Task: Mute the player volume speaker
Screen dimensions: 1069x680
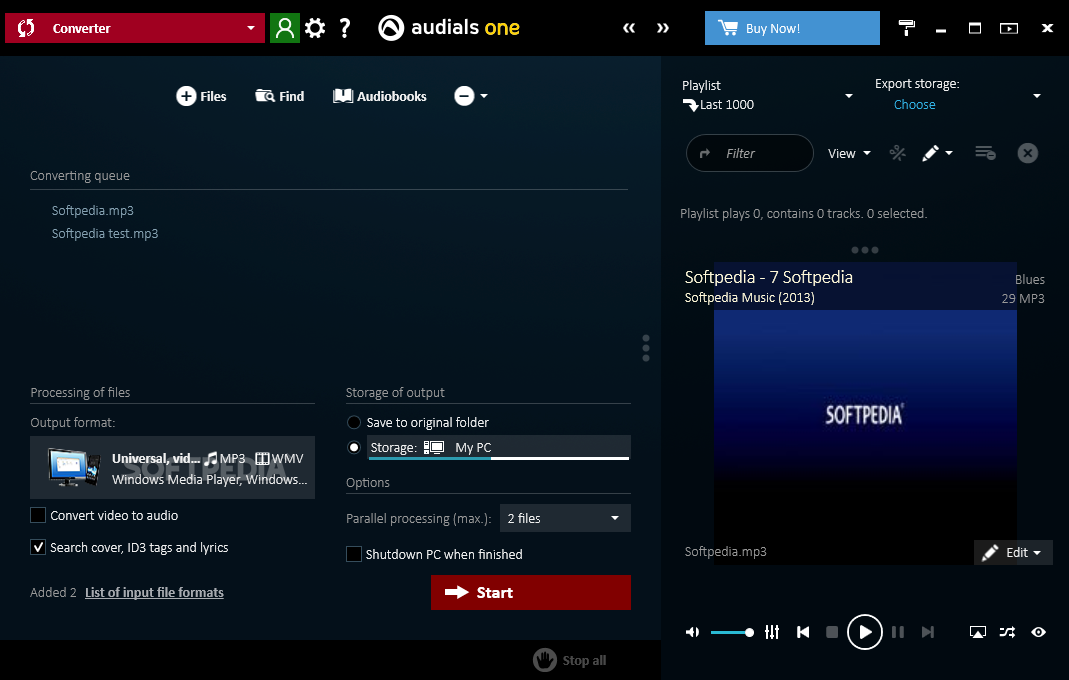Action: point(692,632)
